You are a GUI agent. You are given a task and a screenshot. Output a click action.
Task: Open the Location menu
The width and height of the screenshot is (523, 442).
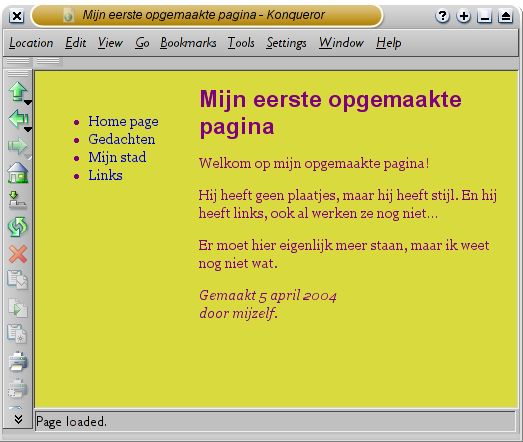[x=31, y=43]
